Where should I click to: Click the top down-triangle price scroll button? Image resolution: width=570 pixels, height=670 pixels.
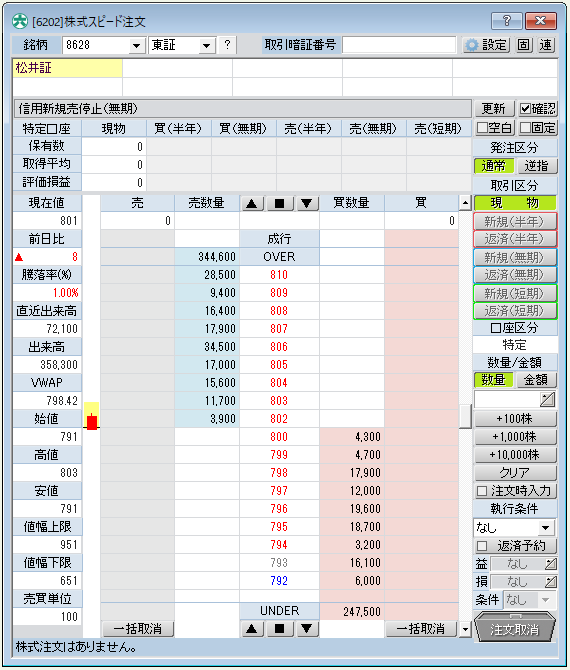[307, 203]
